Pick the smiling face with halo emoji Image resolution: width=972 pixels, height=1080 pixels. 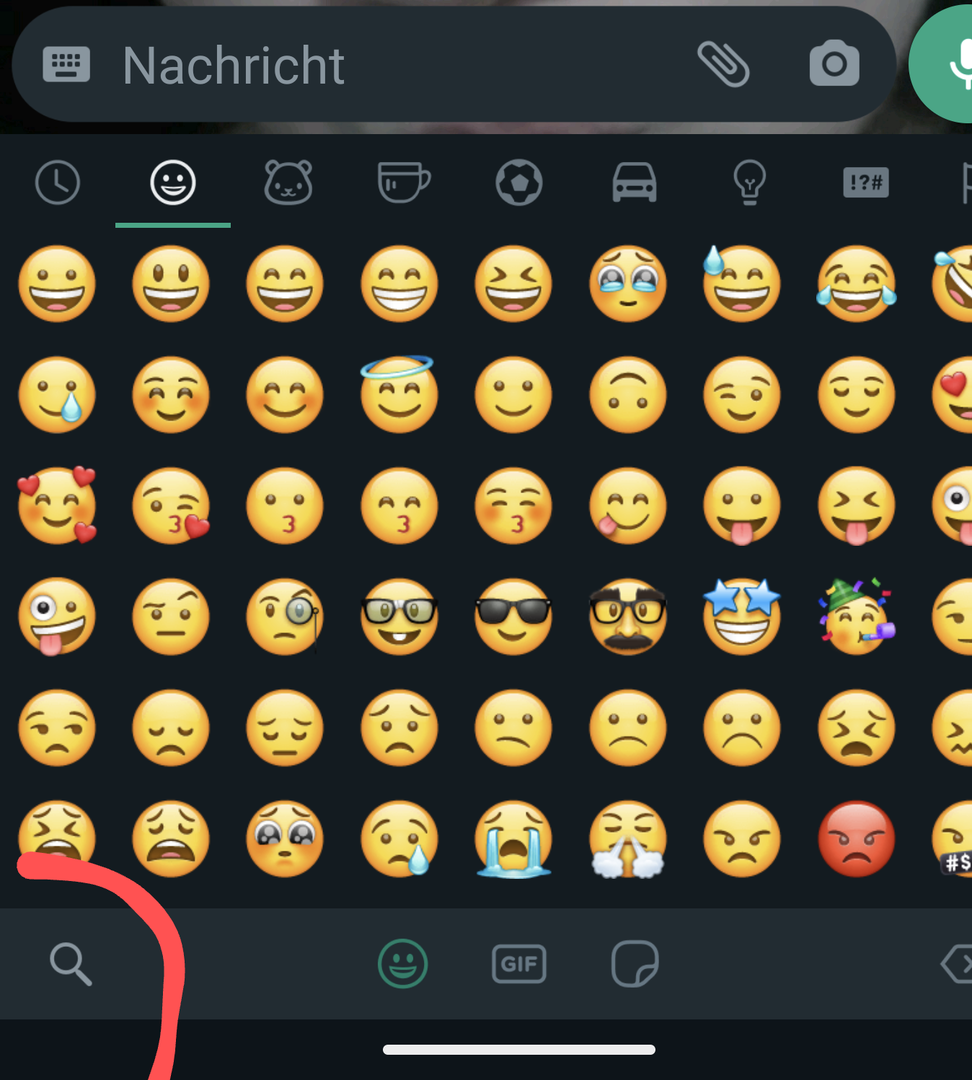399,393
